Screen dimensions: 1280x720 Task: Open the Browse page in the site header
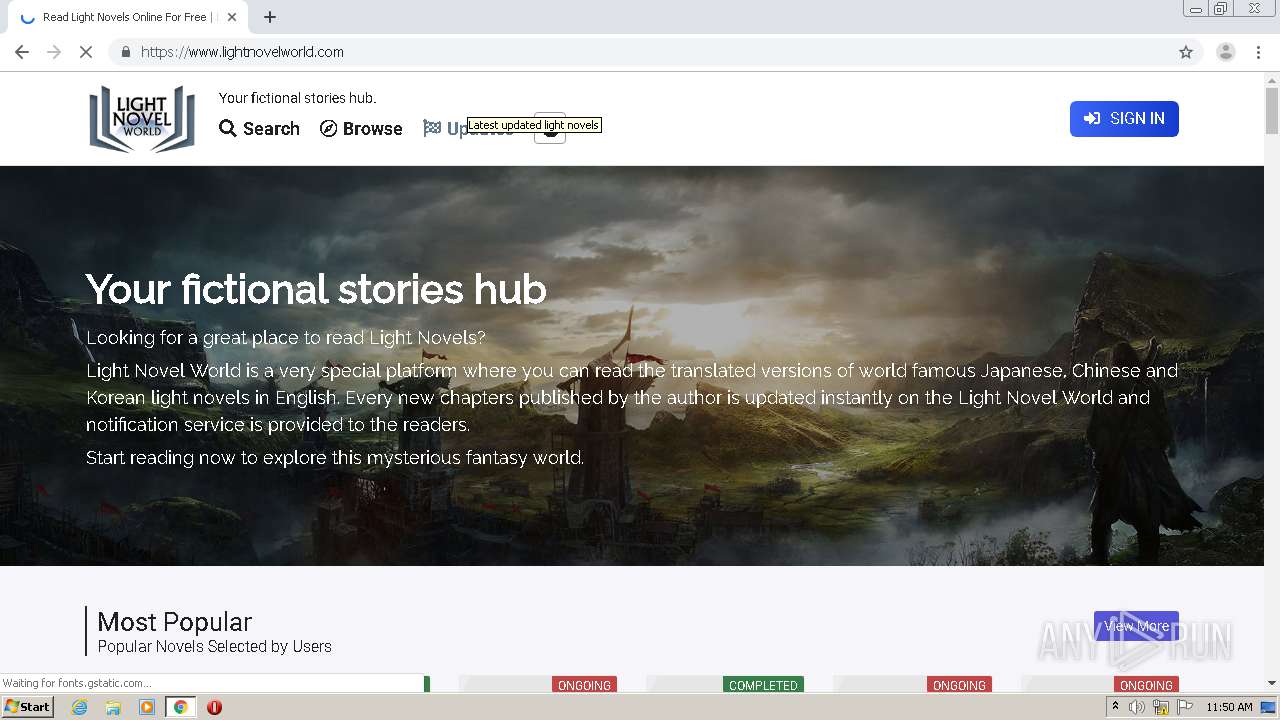click(x=361, y=129)
